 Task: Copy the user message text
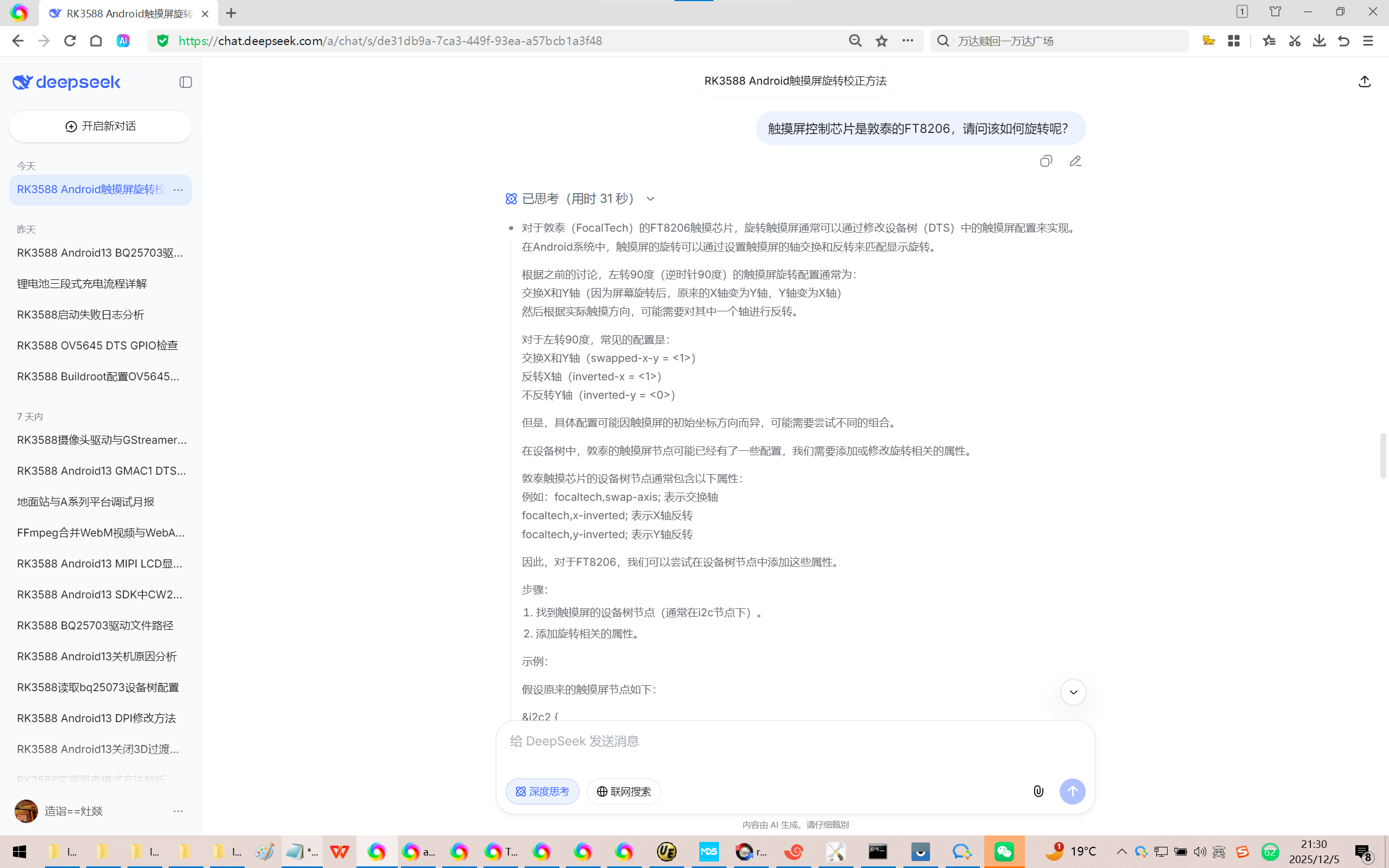[1046, 161]
